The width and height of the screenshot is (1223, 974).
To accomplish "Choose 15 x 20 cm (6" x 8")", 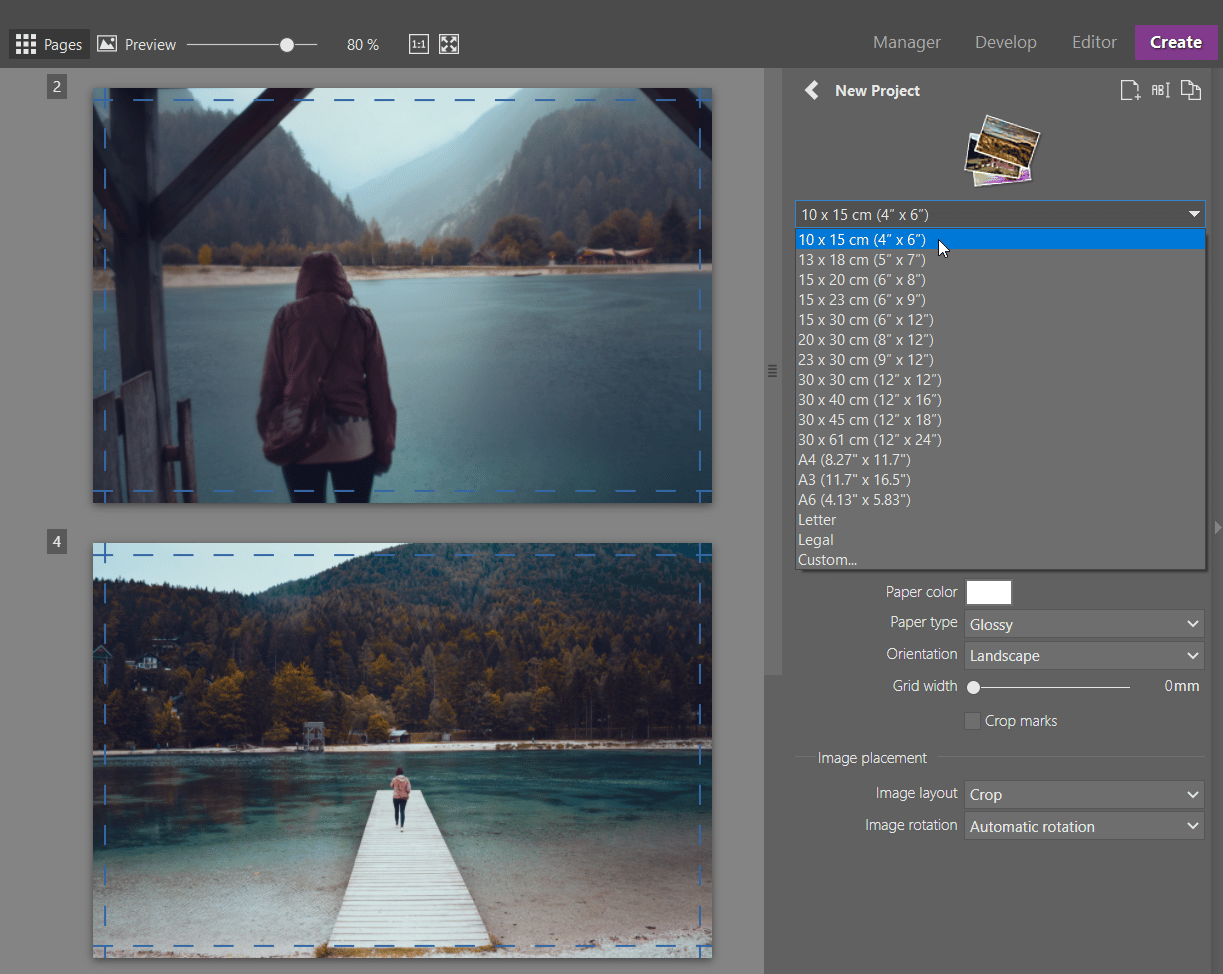I will [1000, 280].
